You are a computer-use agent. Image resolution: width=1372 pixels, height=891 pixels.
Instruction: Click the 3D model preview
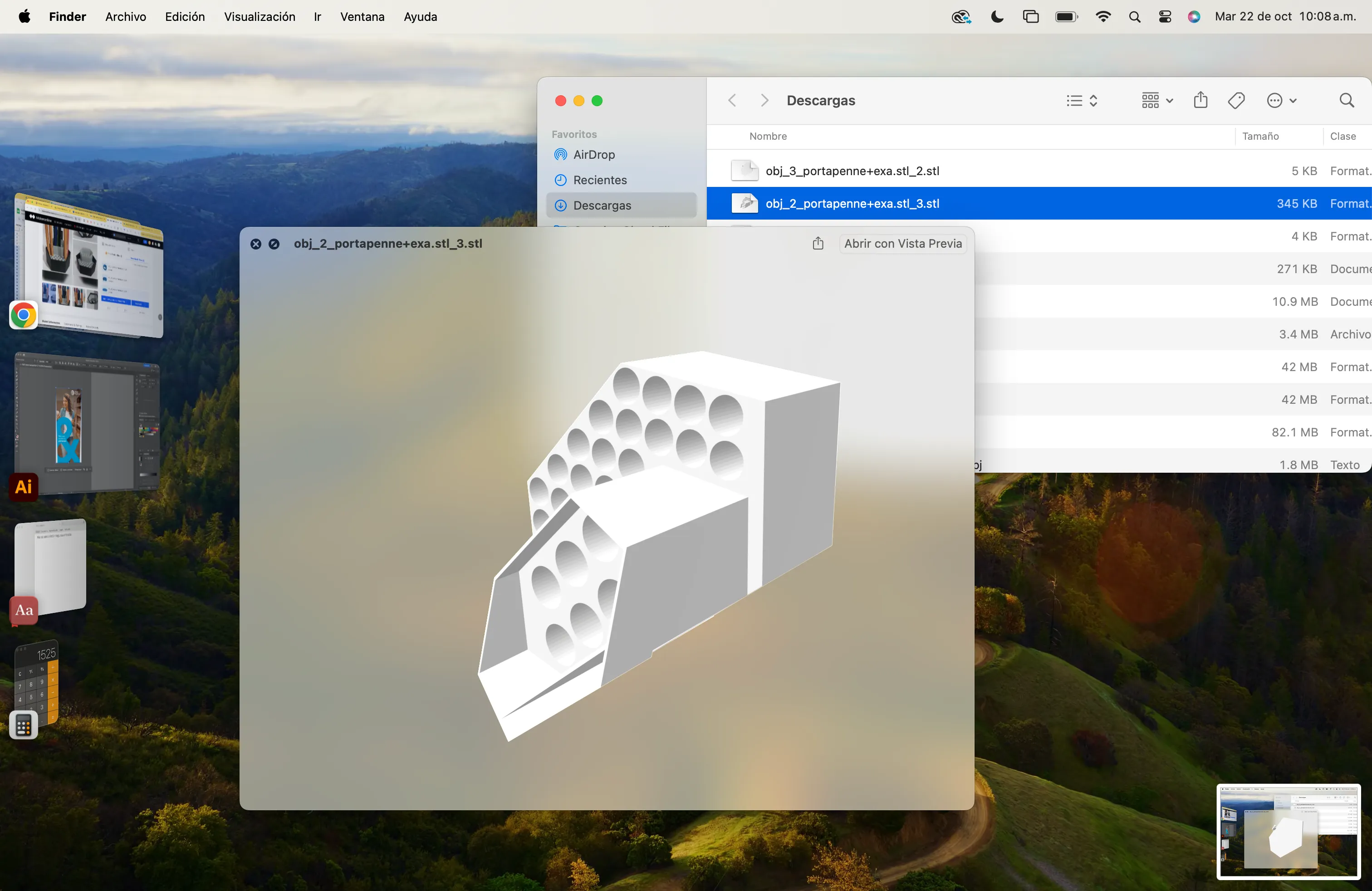click(659, 546)
